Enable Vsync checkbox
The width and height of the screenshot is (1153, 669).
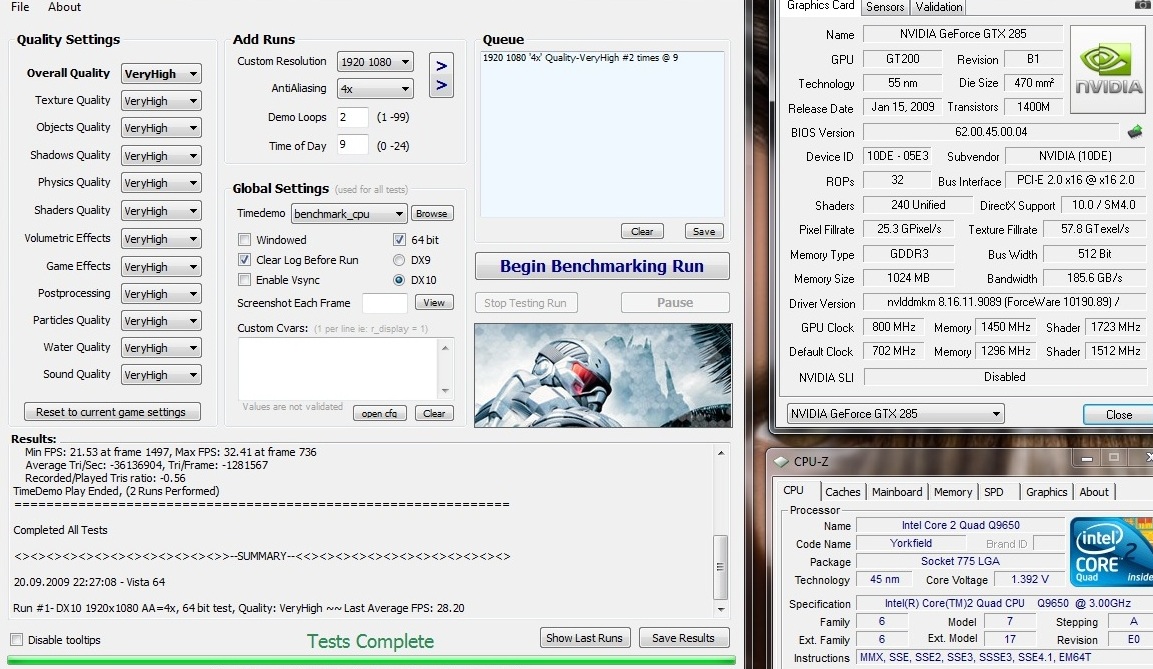(x=245, y=279)
